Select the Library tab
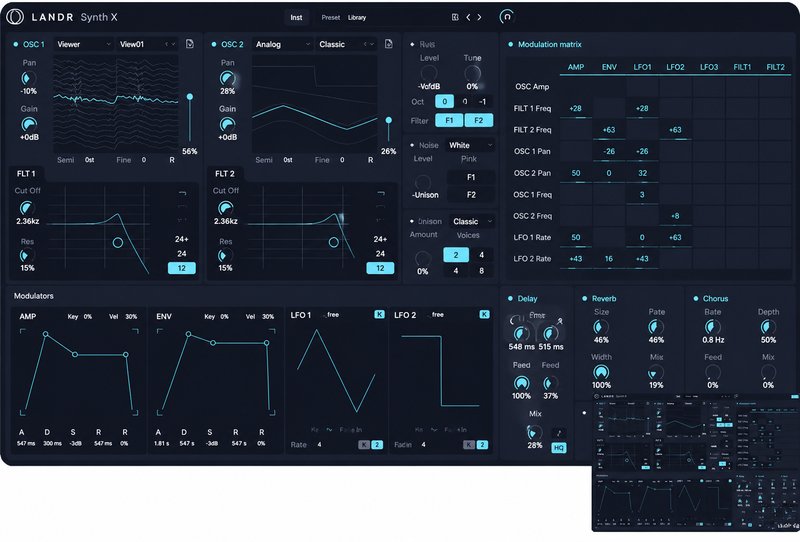 357,17
